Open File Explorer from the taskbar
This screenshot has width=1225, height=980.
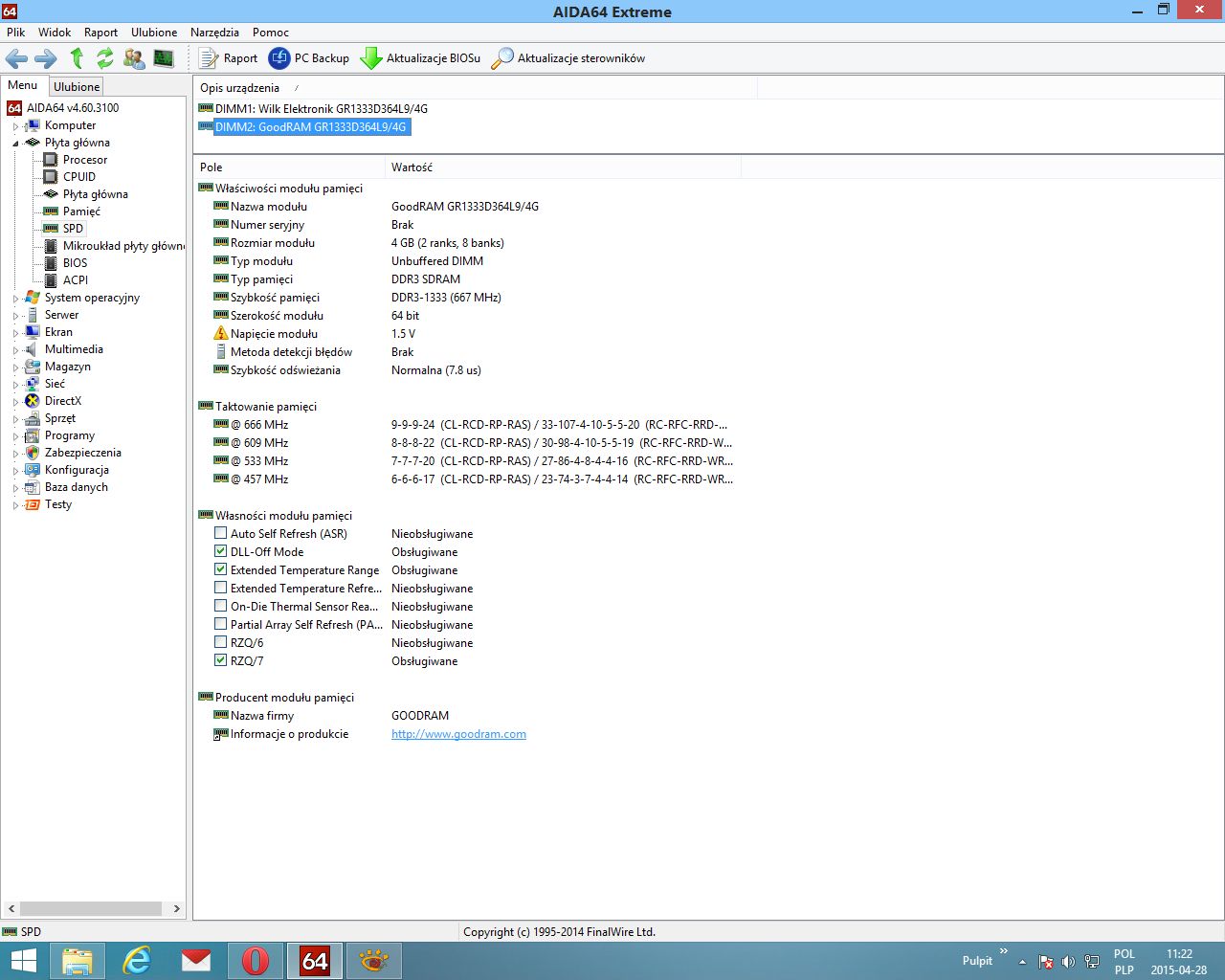[78, 961]
